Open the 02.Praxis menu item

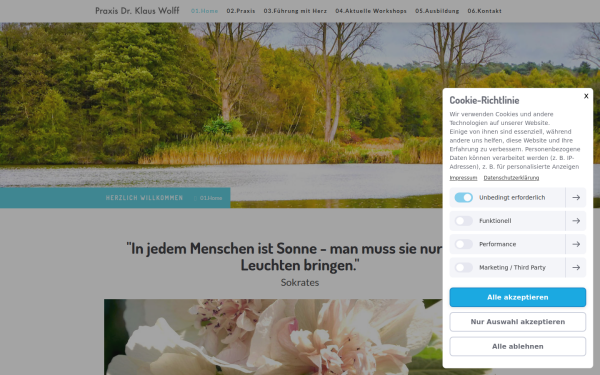[x=241, y=11]
